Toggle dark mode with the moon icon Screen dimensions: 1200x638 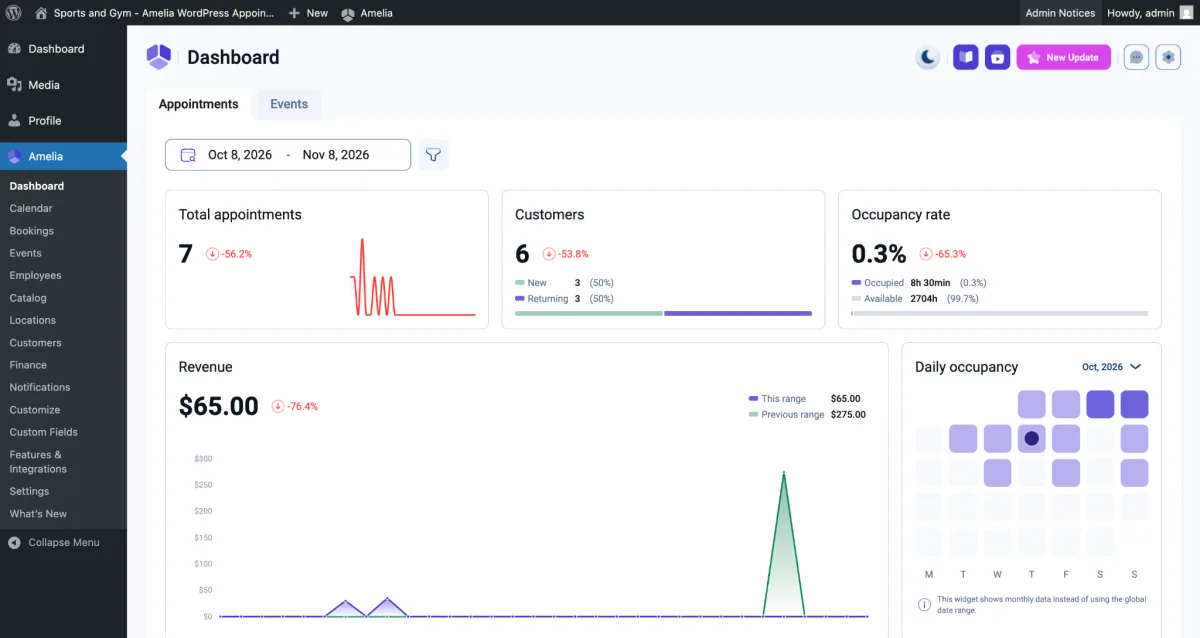point(928,57)
